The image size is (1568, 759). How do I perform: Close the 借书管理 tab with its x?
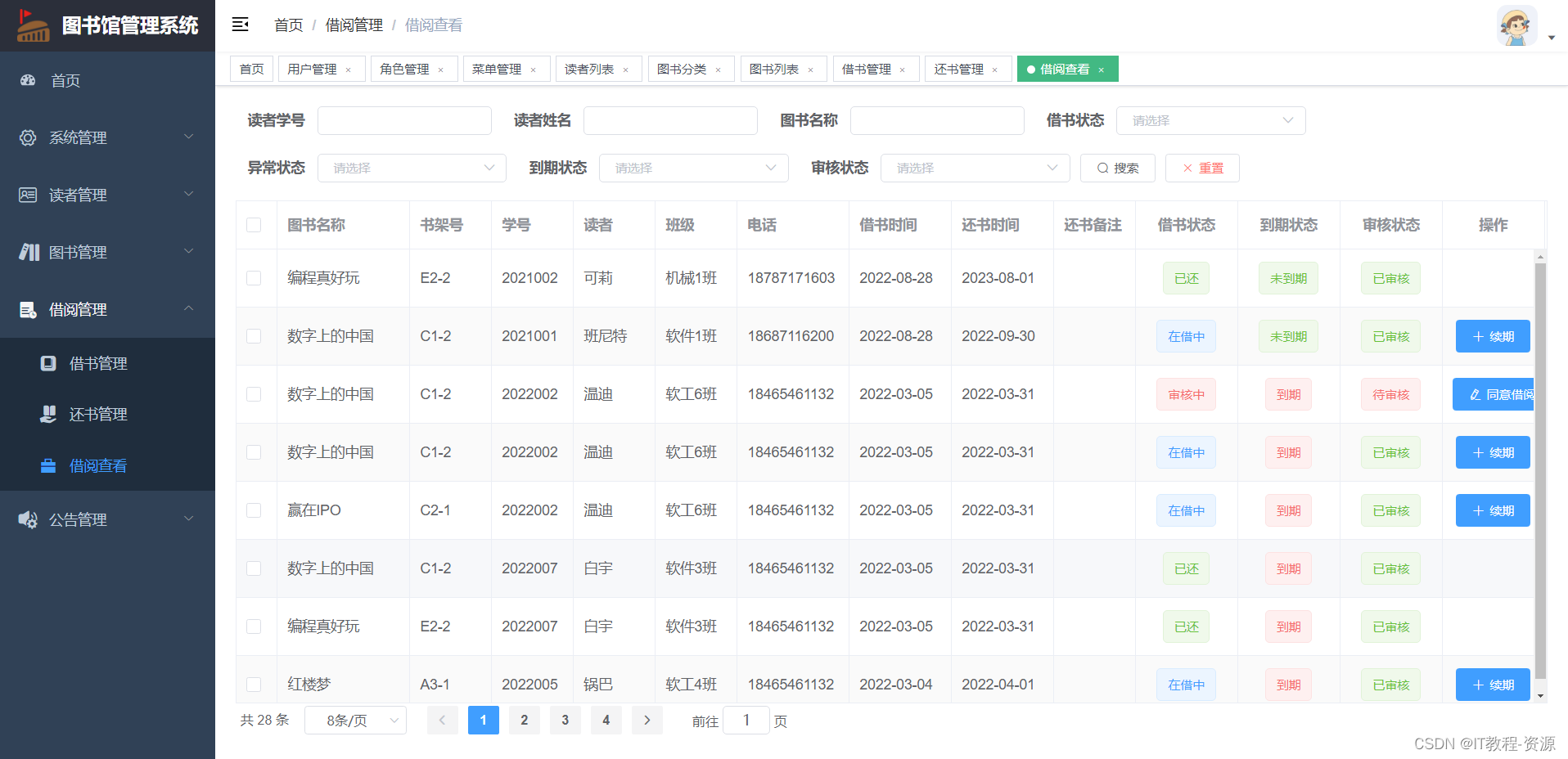tap(902, 70)
